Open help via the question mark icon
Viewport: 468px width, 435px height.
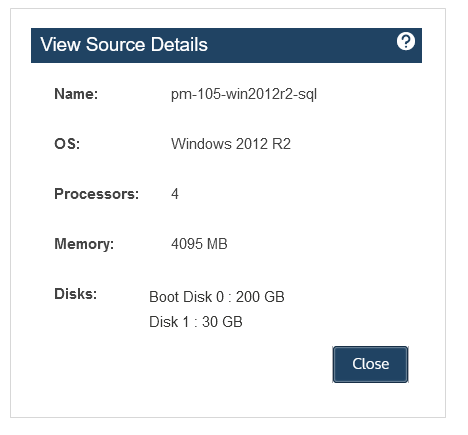[406, 41]
